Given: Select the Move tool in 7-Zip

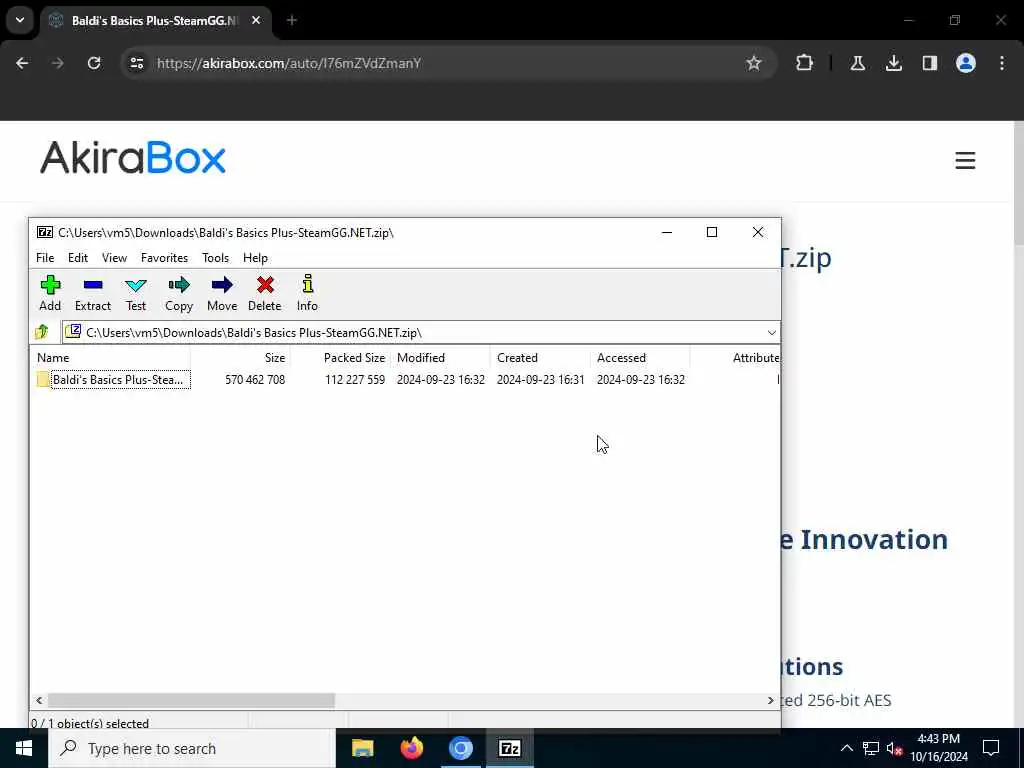Looking at the screenshot, I should tap(222, 293).
